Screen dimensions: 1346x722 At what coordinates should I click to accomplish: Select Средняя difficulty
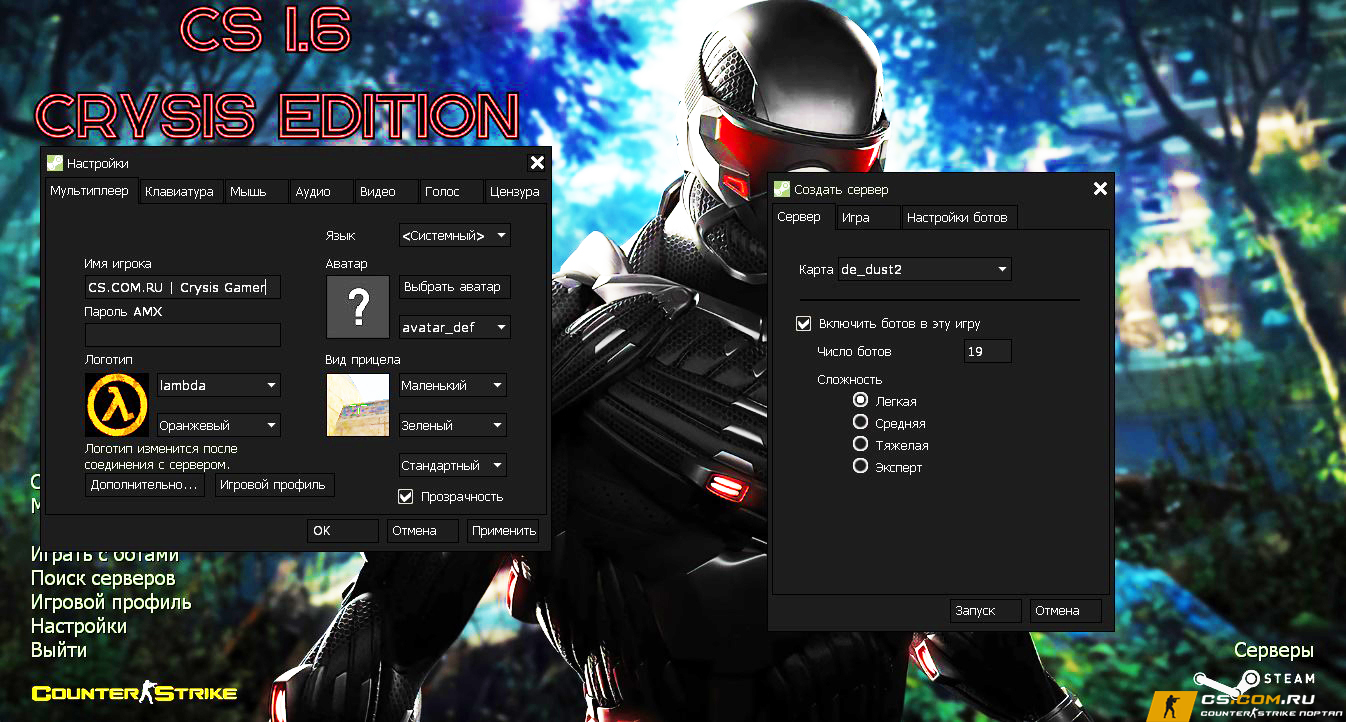pos(860,422)
